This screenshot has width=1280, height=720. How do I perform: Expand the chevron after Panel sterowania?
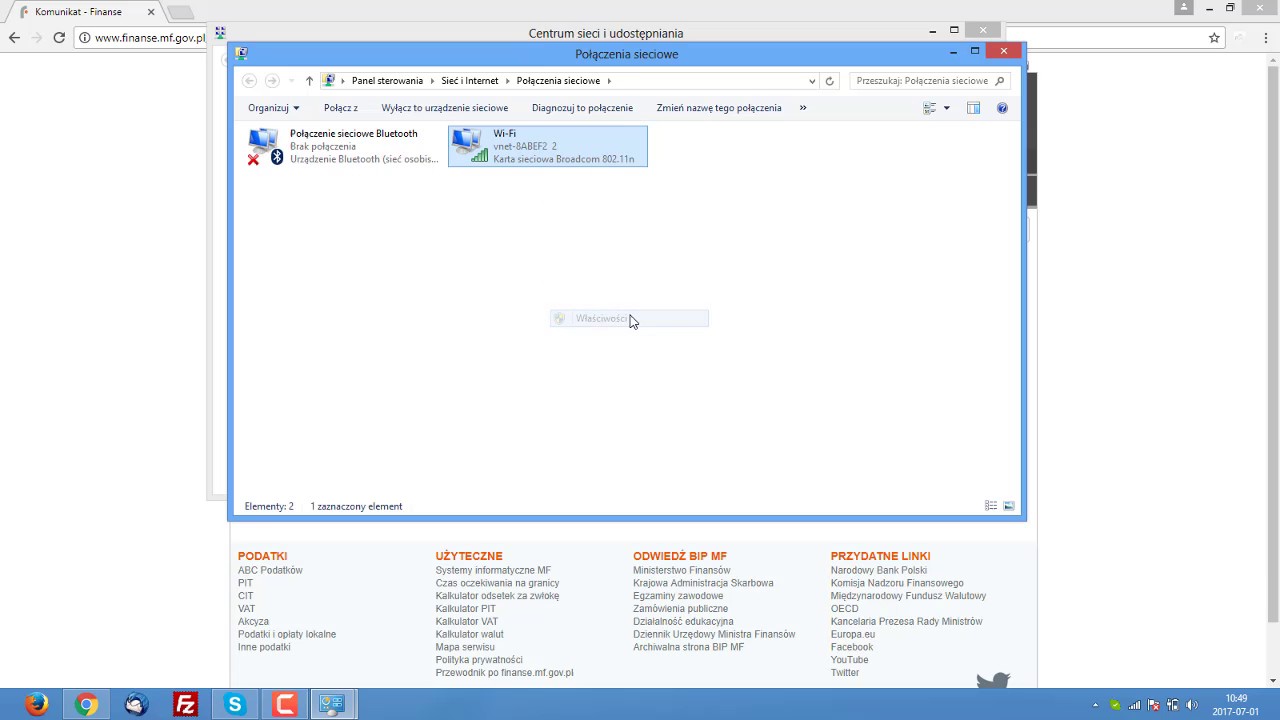(432, 81)
